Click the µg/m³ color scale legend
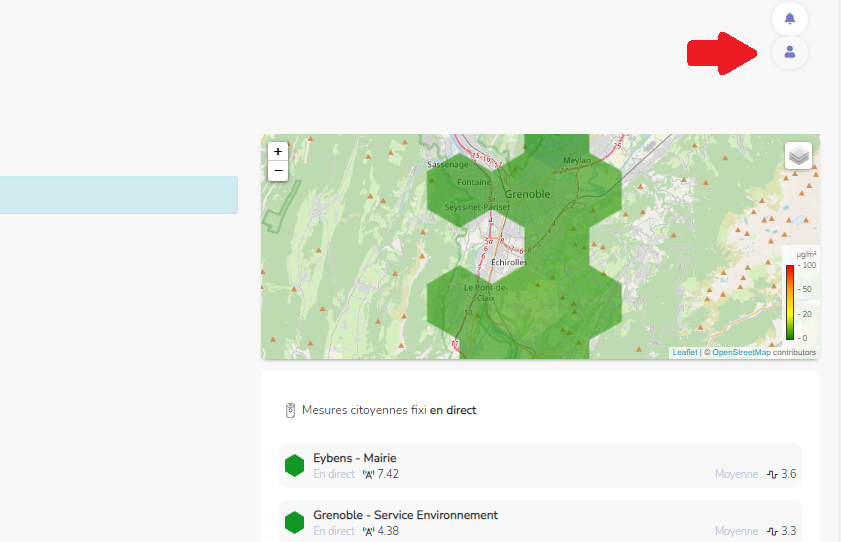 [x=799, y=295]
